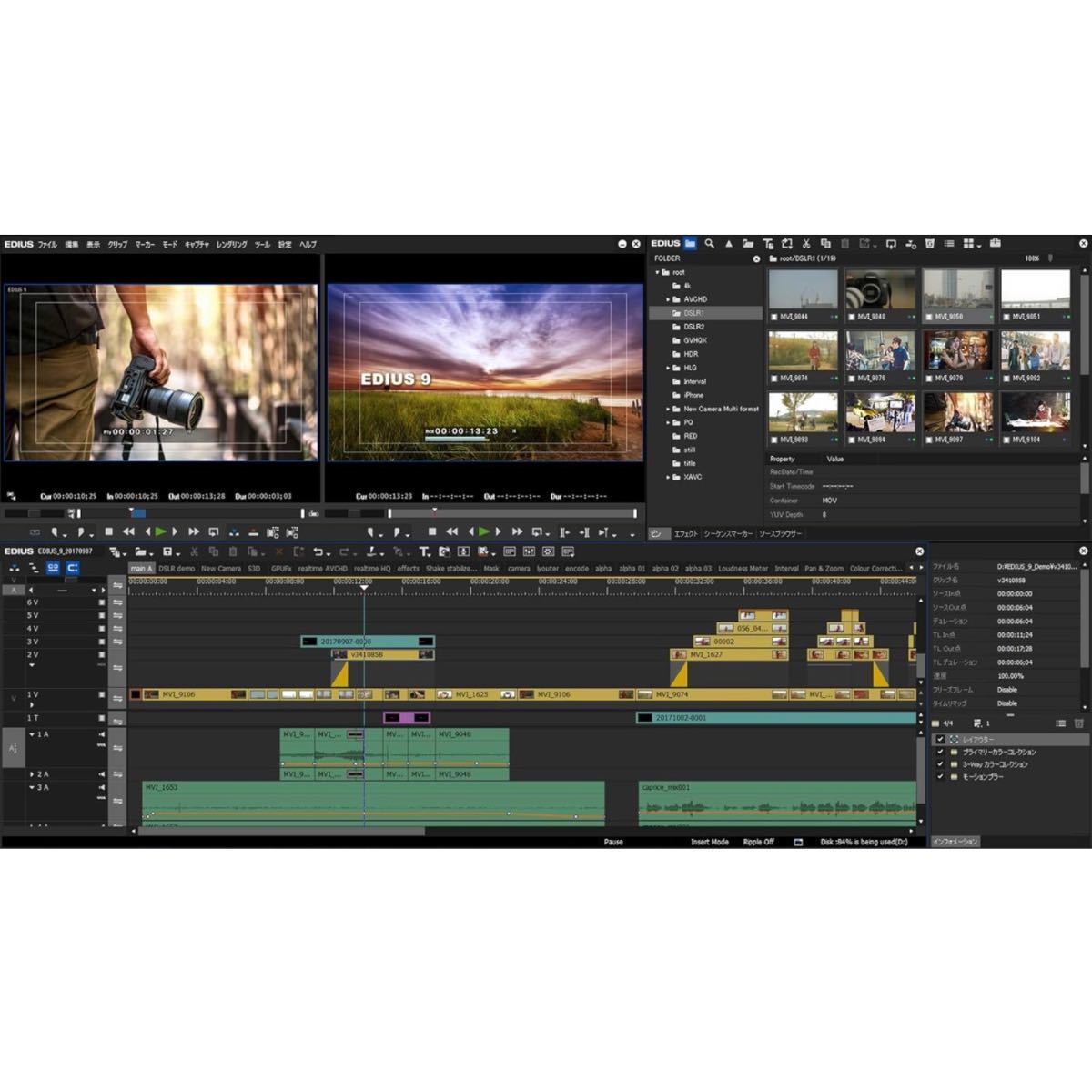Fast-forward in the recorder preview
Image resolution: width=1092 pixels, height=1092 pixels.
pyautogui.click(x=517, y=531)
